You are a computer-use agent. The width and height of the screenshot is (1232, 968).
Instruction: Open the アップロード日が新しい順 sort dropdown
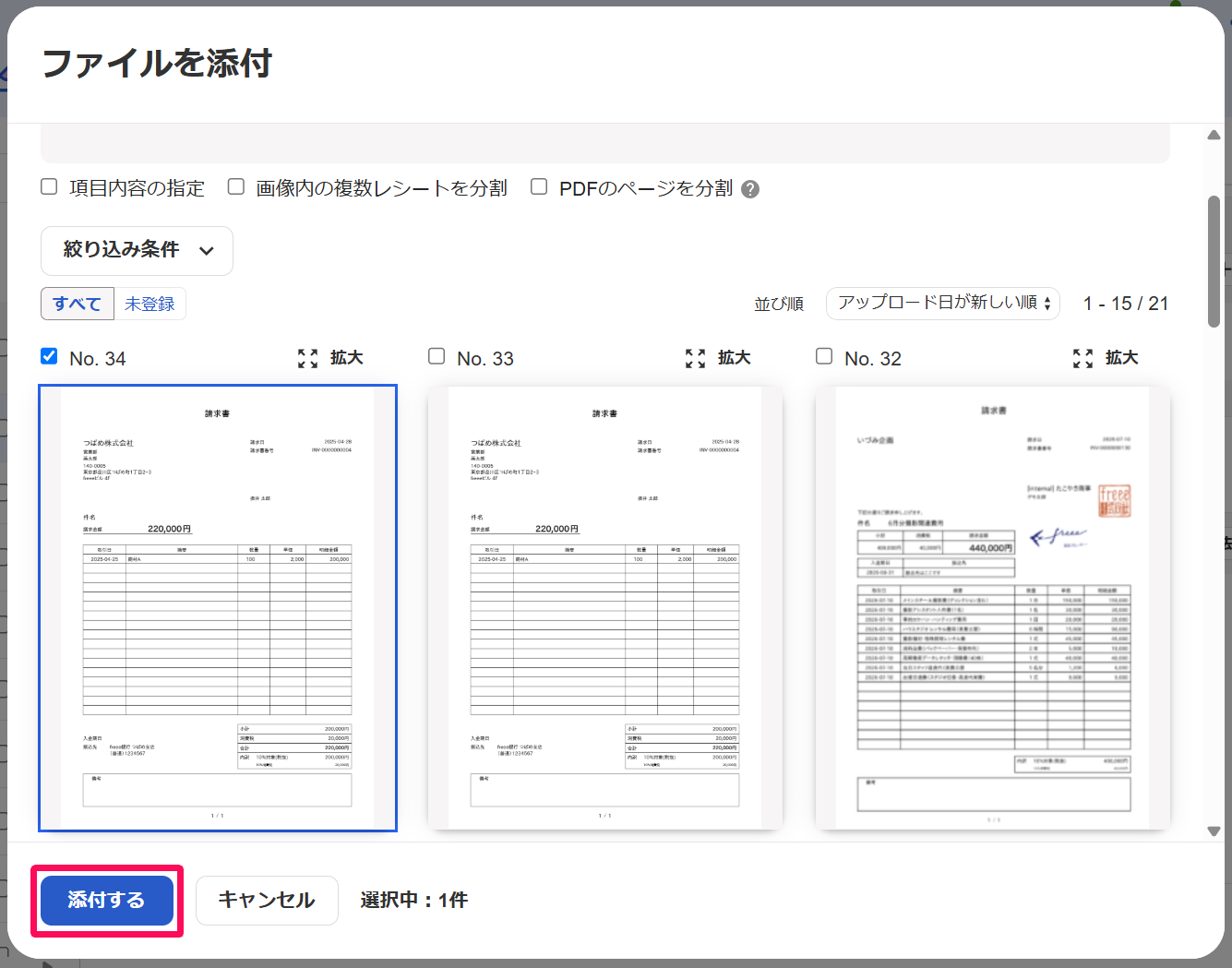point(943,303)
